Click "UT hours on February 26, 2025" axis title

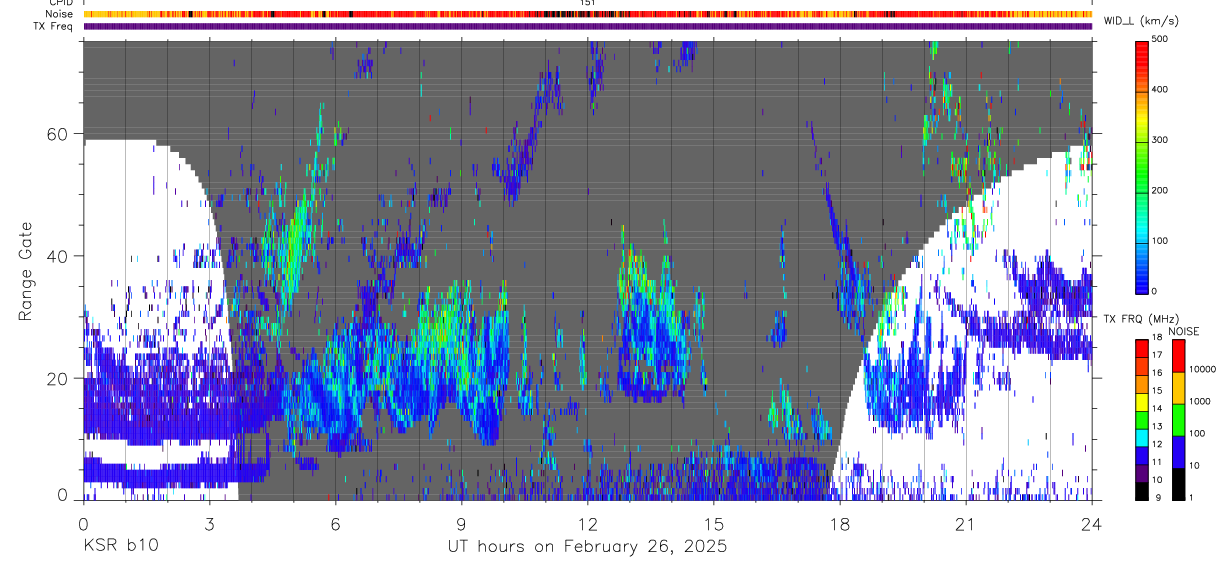point(587,547)
